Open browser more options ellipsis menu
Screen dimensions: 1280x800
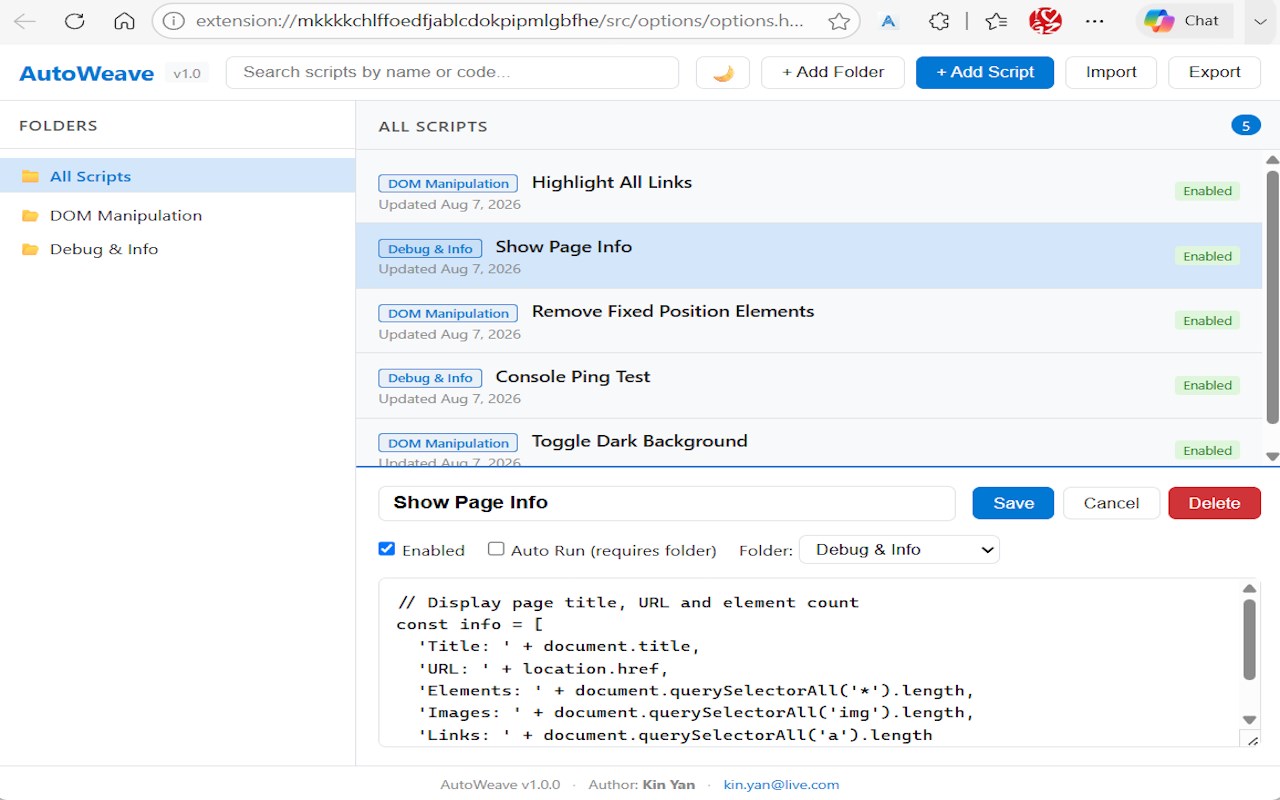click(x=1095, y=21)
